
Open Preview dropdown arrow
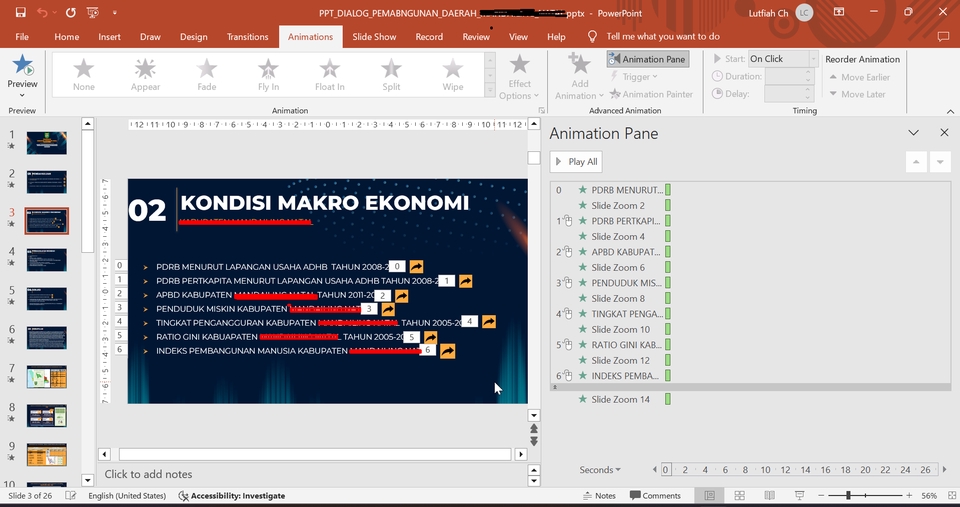coord(22,95)
